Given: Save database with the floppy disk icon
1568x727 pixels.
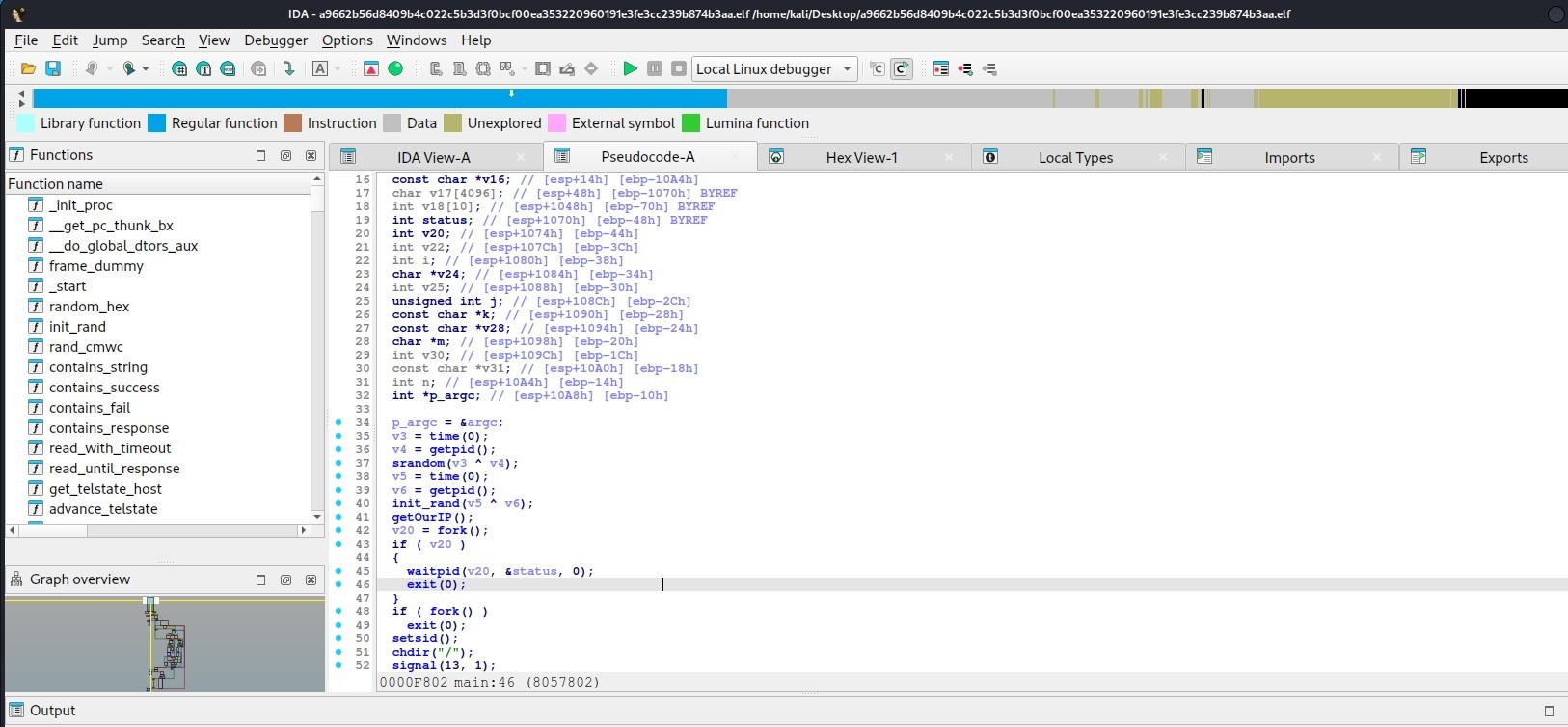Looking at the screenshot, I should click(x=53, y=68).
